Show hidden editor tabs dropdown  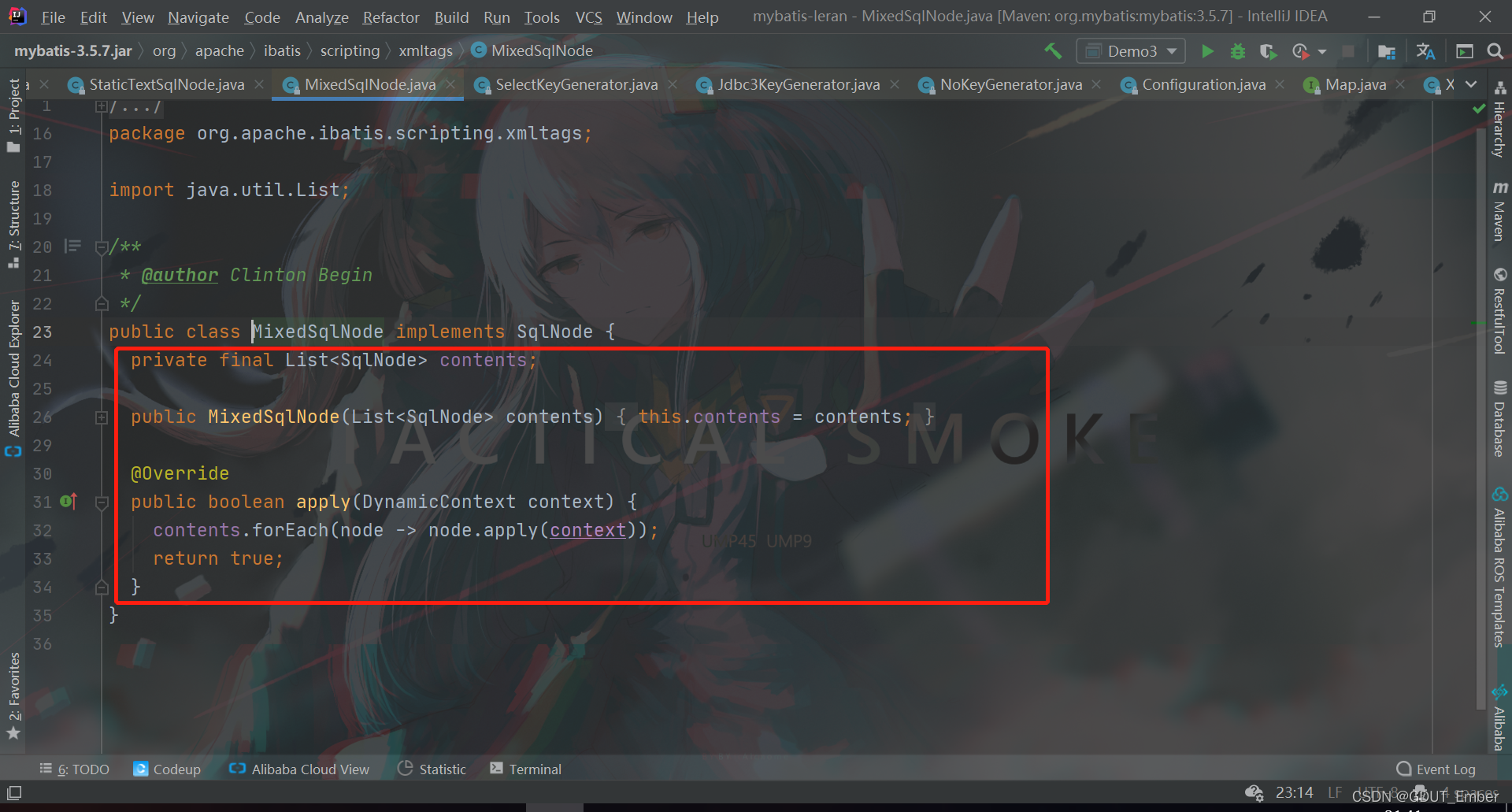(1471, 84)
